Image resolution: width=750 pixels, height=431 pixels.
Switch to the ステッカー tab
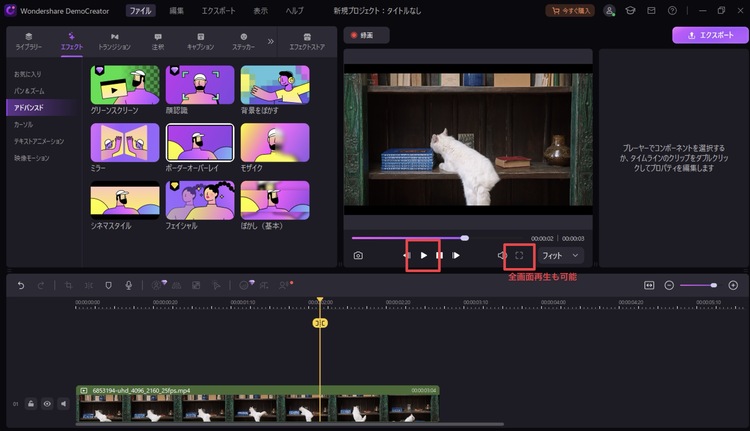point(243,42)
